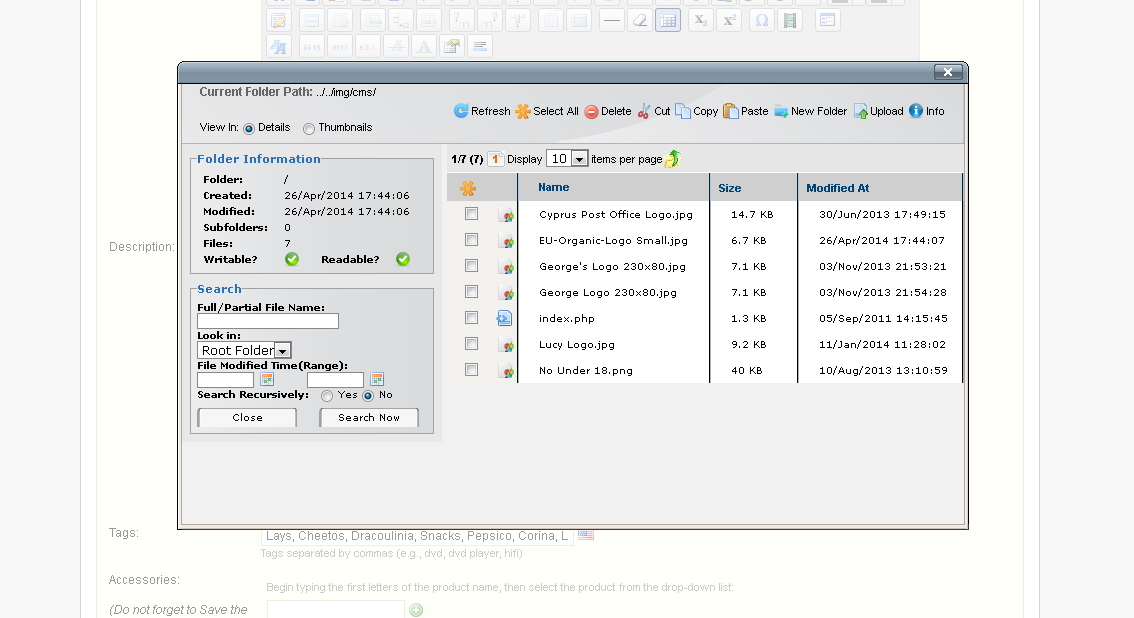Insert horizontal rule in the editor toolbar

(612, 20)
